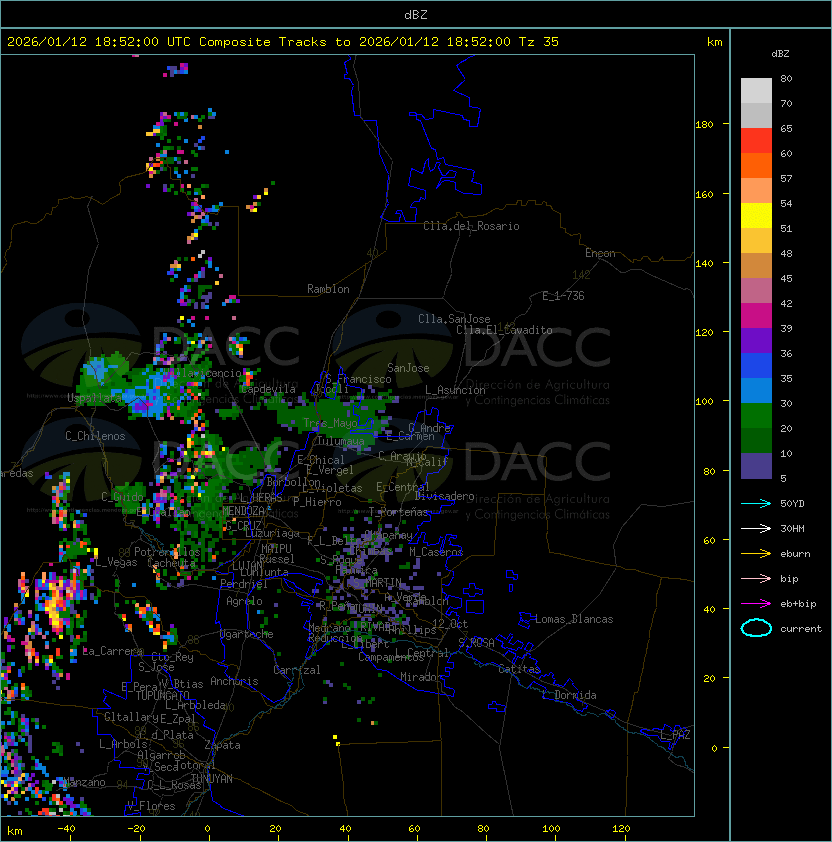832x842 pixels.
Task: Click the Lomas_Blancas label
Action: point(574,619)
